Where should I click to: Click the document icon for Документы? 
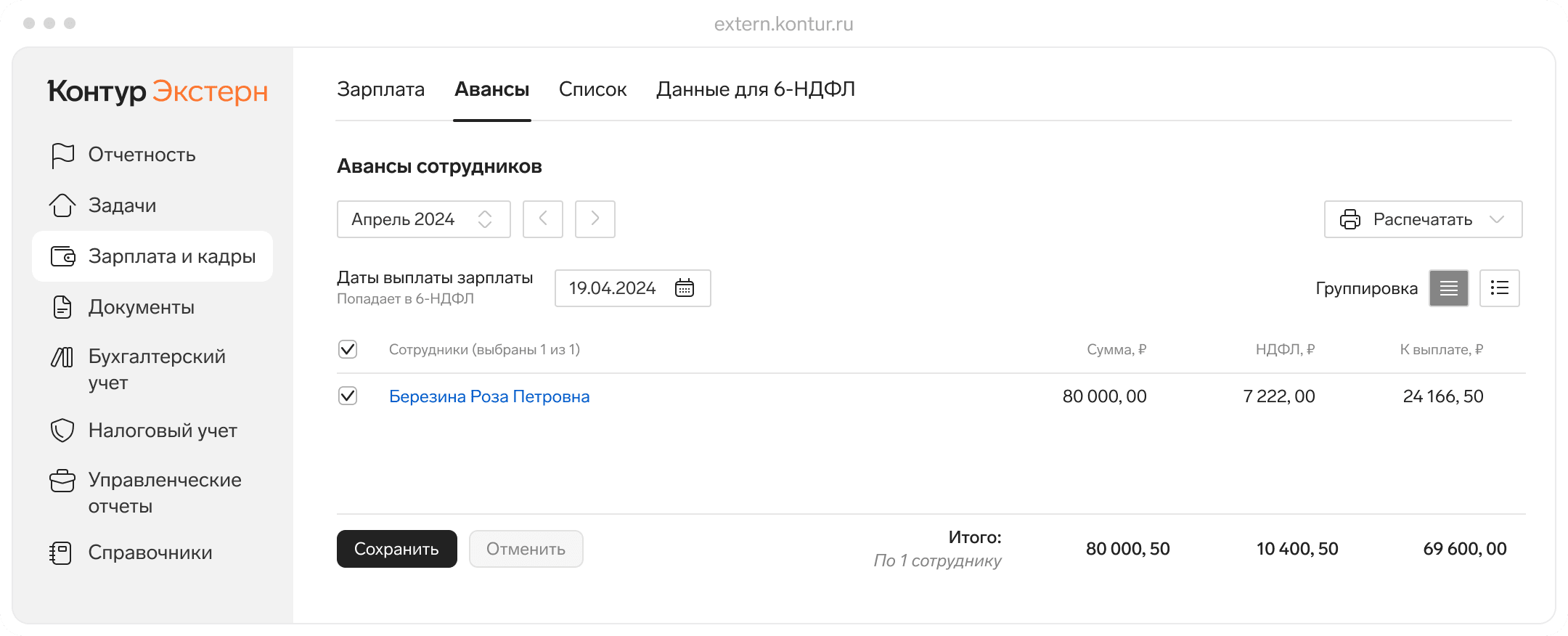coord(63,307)
